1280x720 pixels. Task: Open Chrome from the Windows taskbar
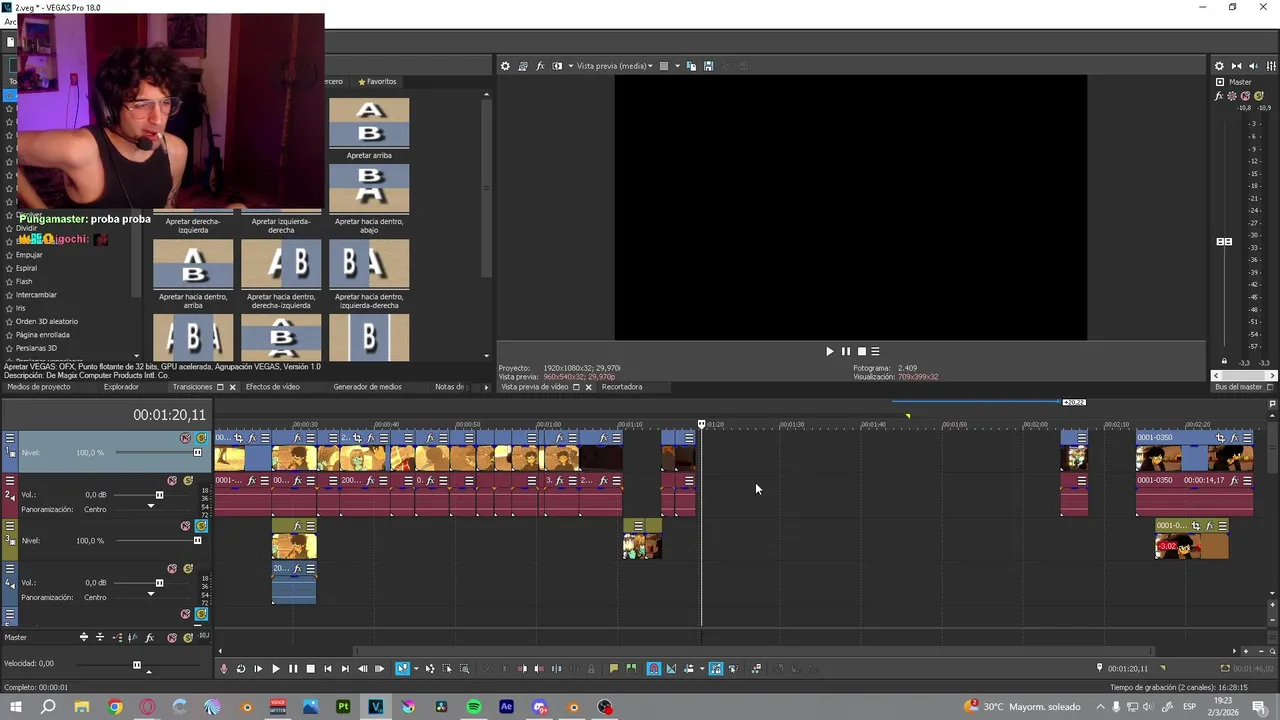tap(115, 707)
